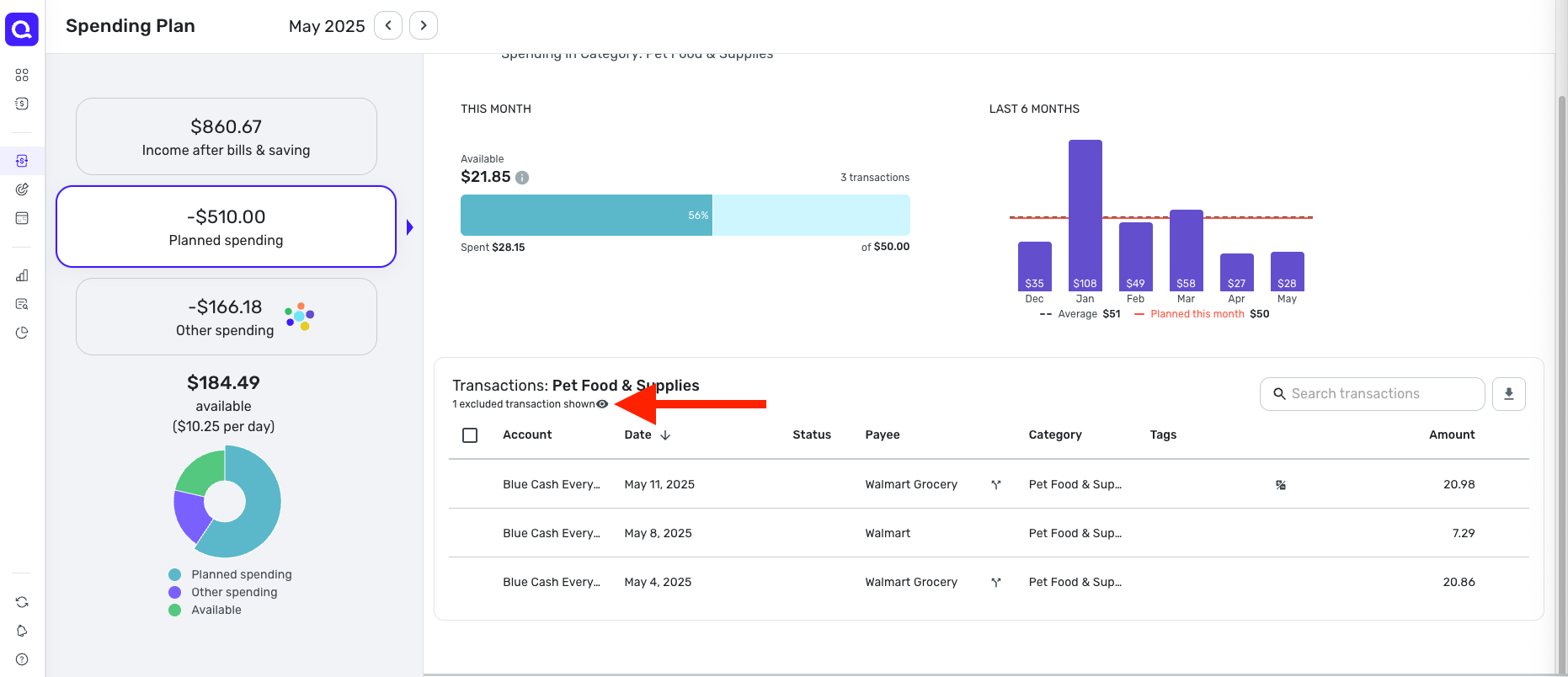Viewport: 1568px width, 677px height.
Task: Click the 56% spent progress bar
Action: pyautogui.click(x=586, y=216)
